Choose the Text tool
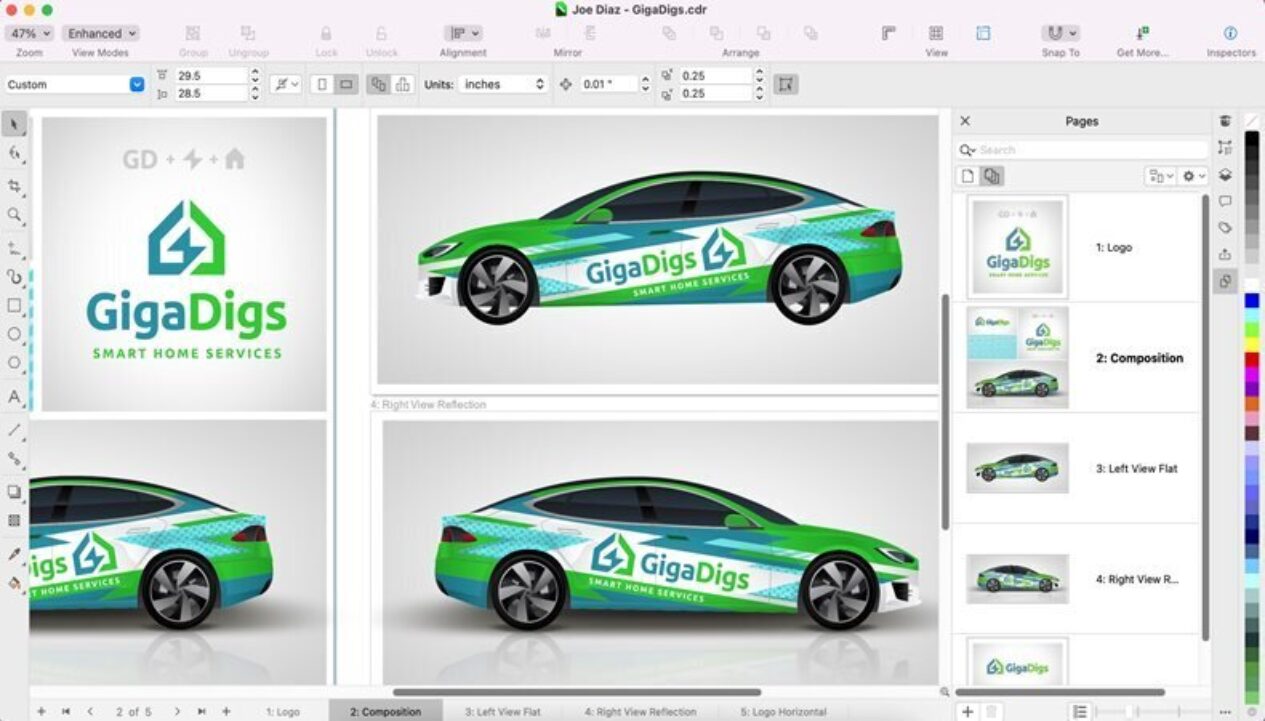This screenshot has width=1265, height=721. [14, 397]
